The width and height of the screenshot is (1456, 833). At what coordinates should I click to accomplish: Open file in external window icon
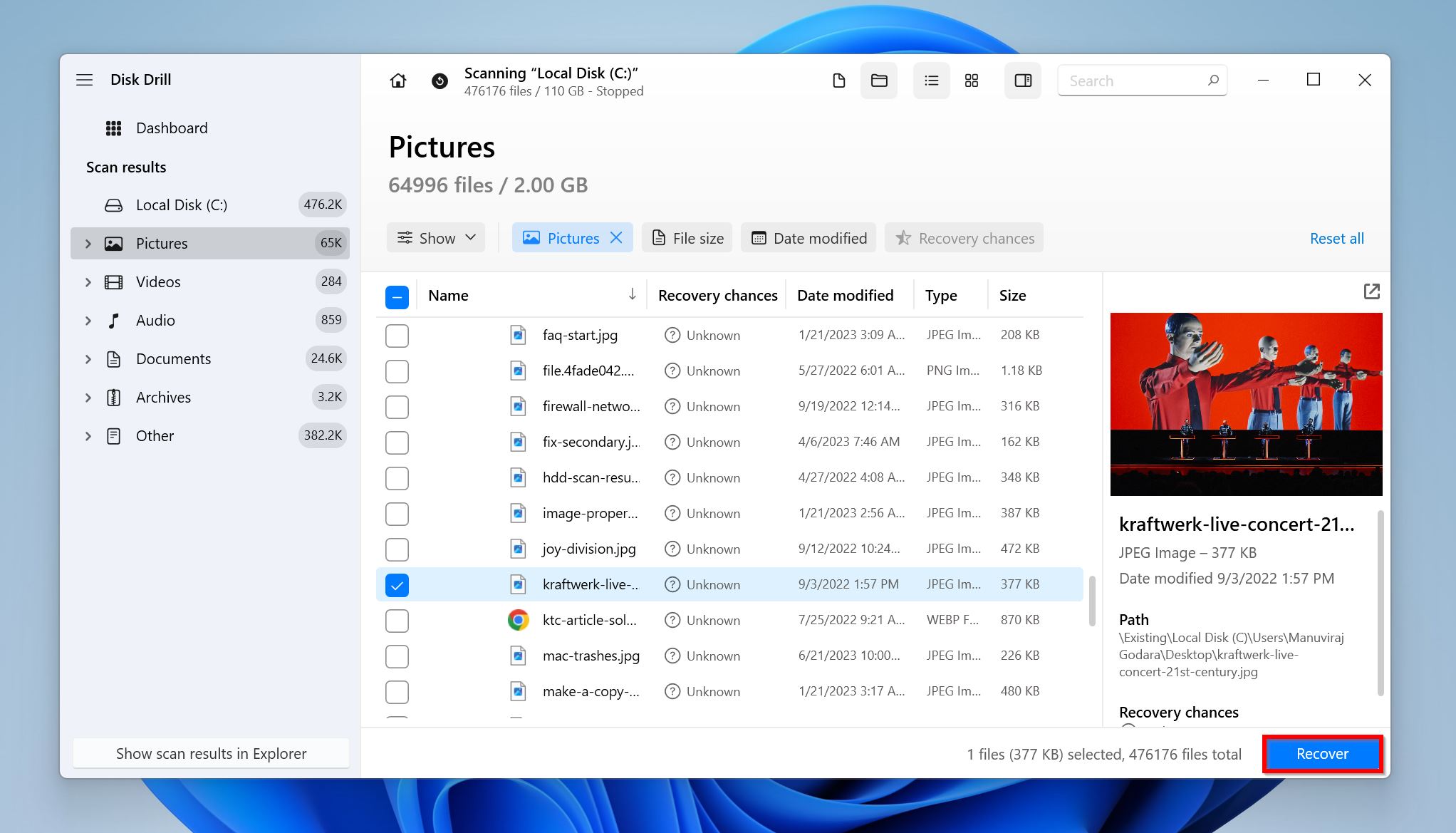click(1371, 291)
